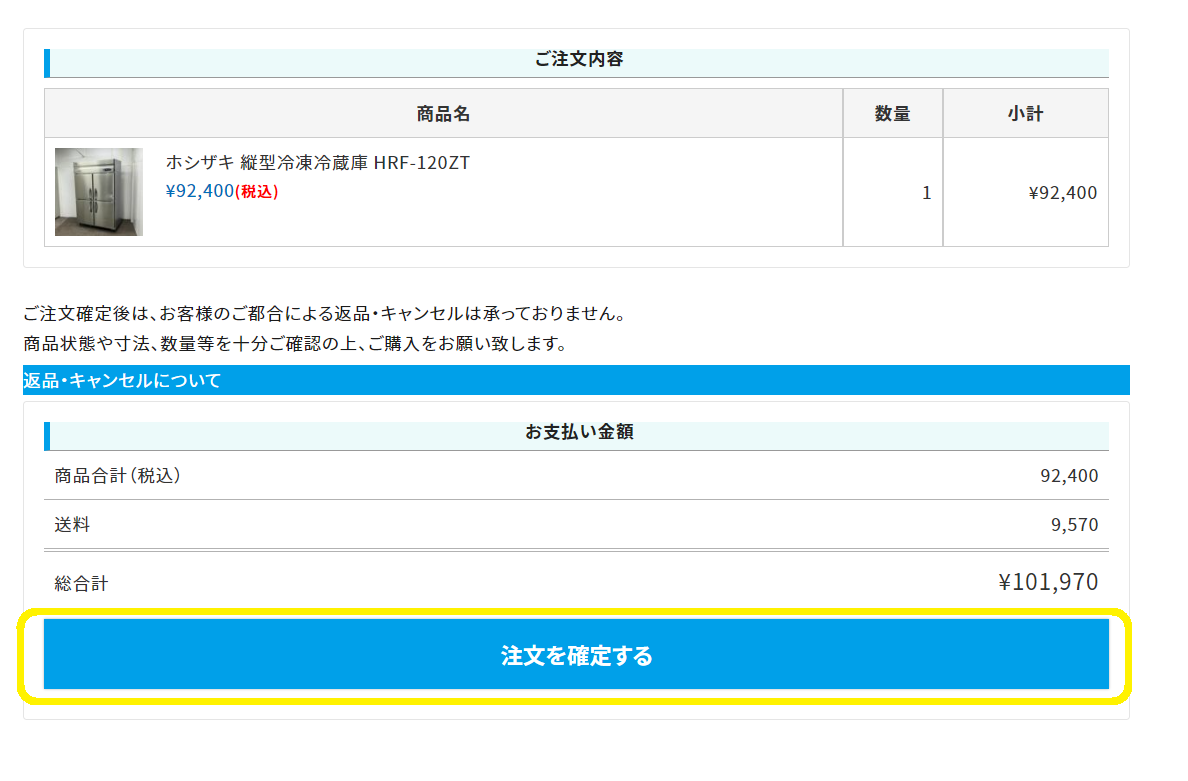Screen dimensions: 1188x781
Task: Click the Hoshizaki refrigerator product thumbnail
Action: [x=99, y=192]
